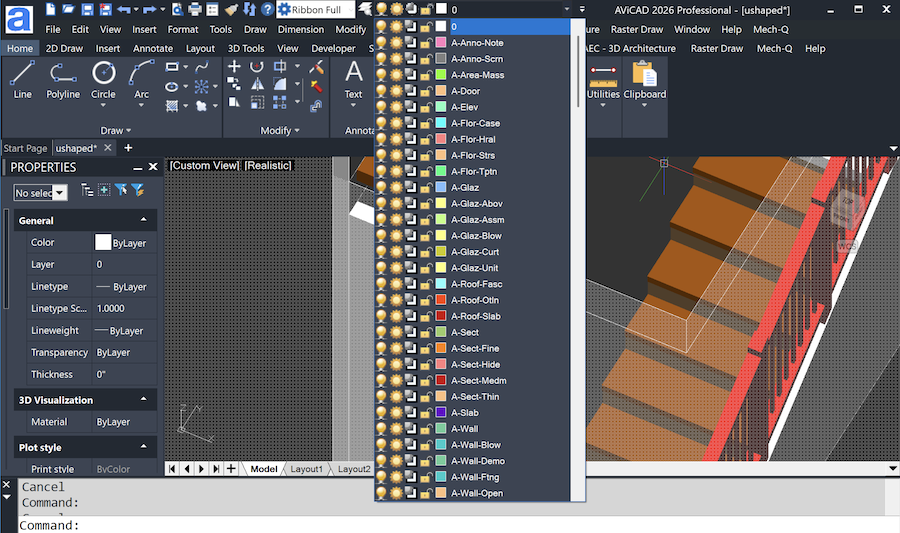
Task: Open the undo history dropdown arrow
Action: pos(136,9)
